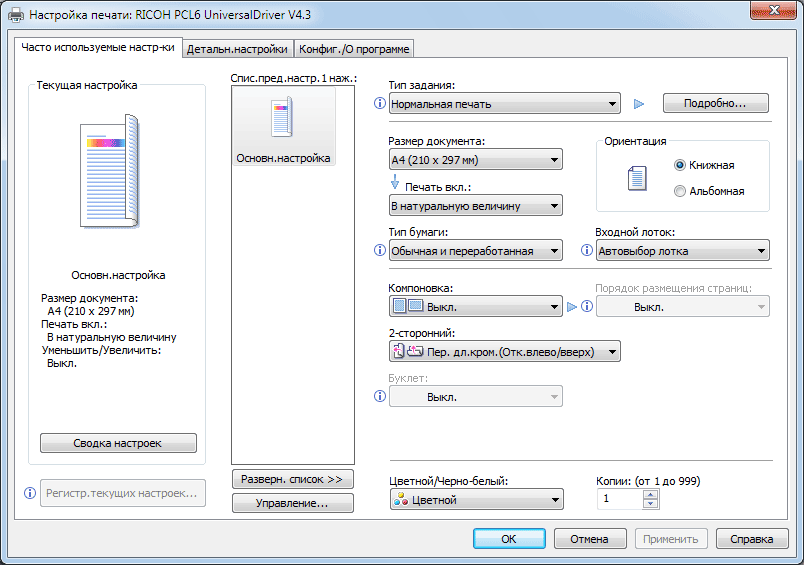Click Управление... button
804x565 pixels.
293,503
